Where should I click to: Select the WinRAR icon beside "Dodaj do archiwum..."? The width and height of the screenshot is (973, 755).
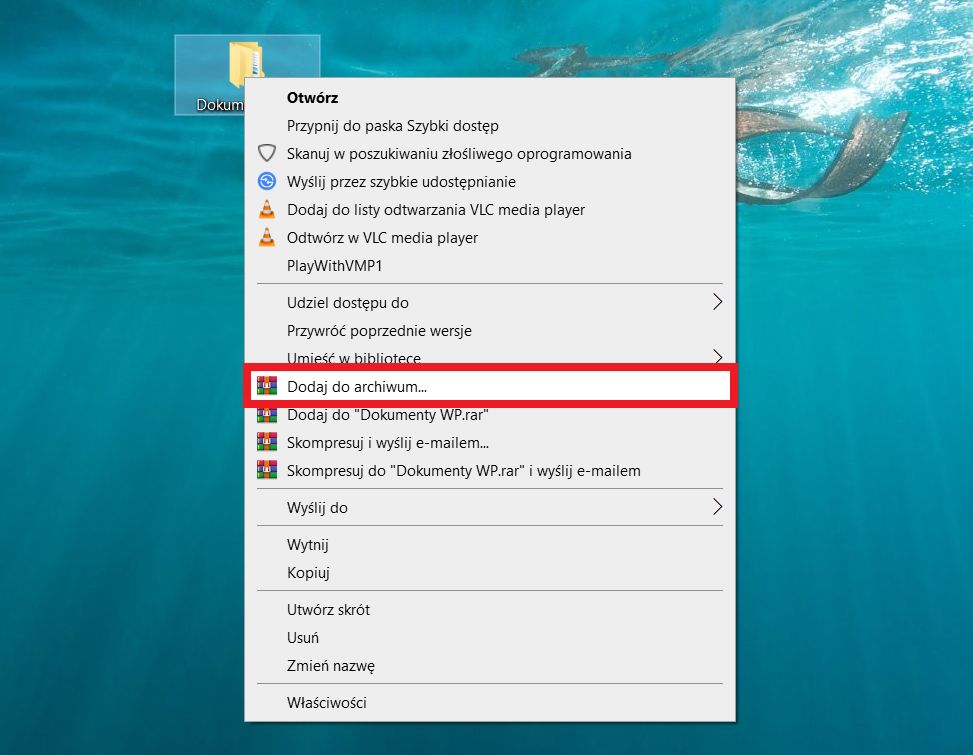(266, 385)
